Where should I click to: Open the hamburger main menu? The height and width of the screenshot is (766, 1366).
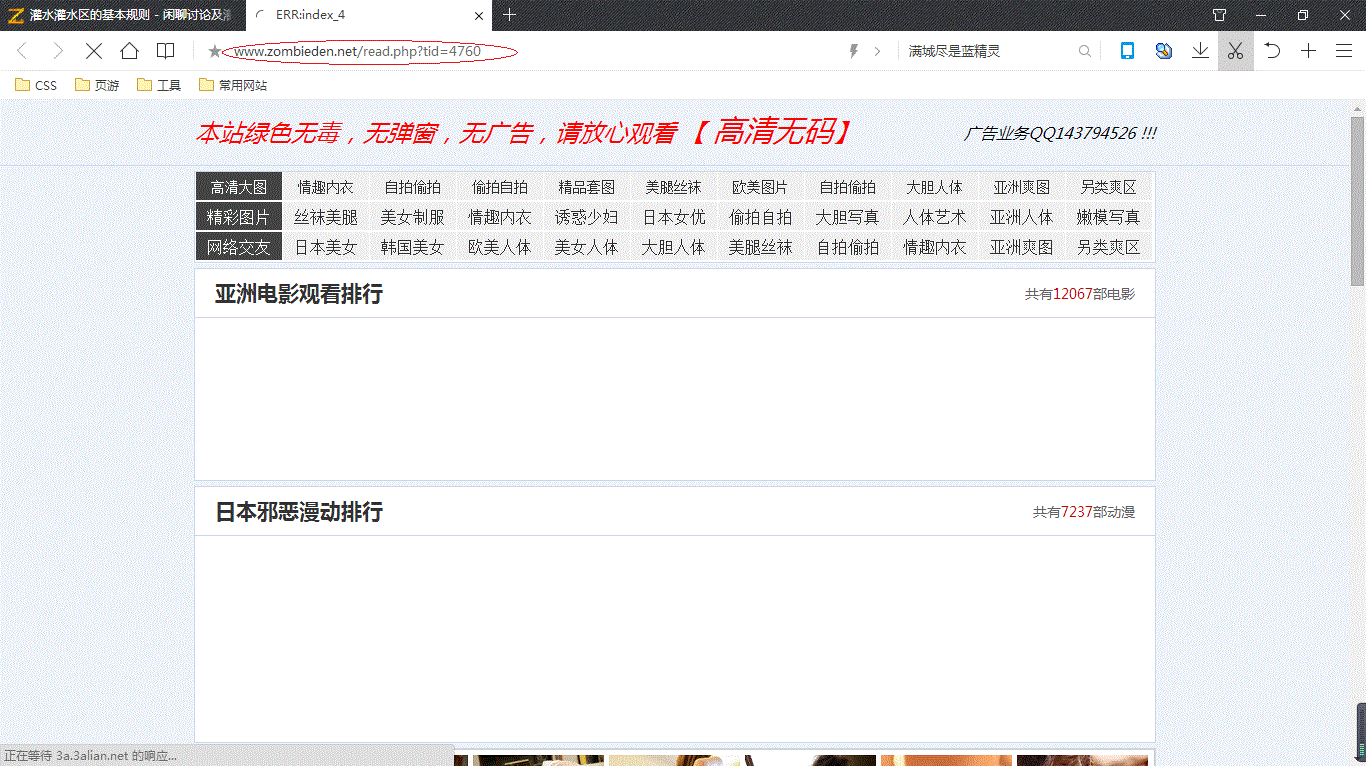(1344, 51)
